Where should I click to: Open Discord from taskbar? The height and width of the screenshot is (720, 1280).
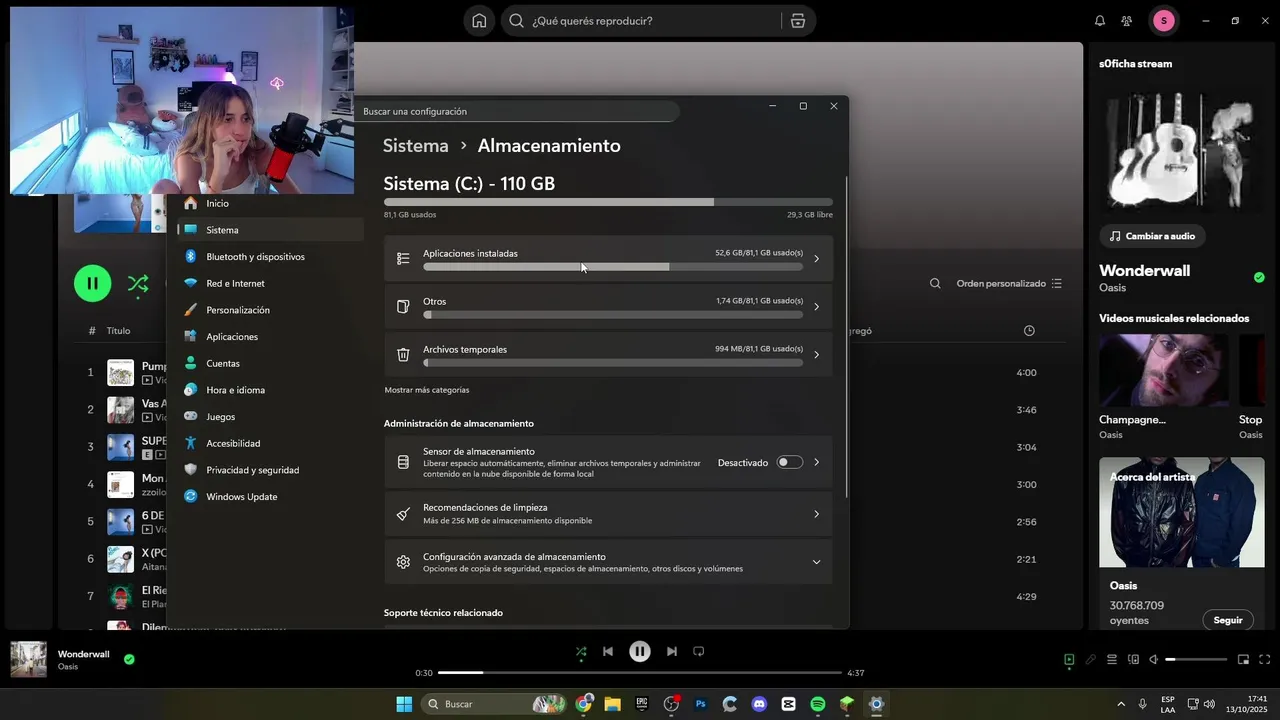tap(759, 704)
